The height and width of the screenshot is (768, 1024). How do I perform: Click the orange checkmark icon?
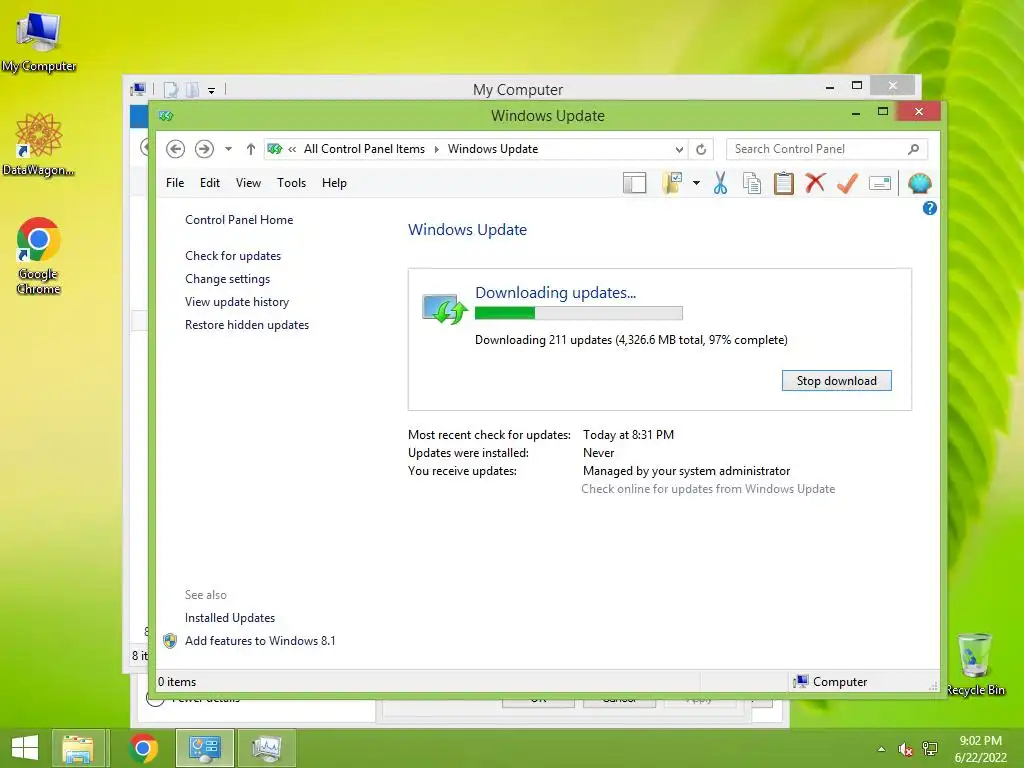pos(847,183)
